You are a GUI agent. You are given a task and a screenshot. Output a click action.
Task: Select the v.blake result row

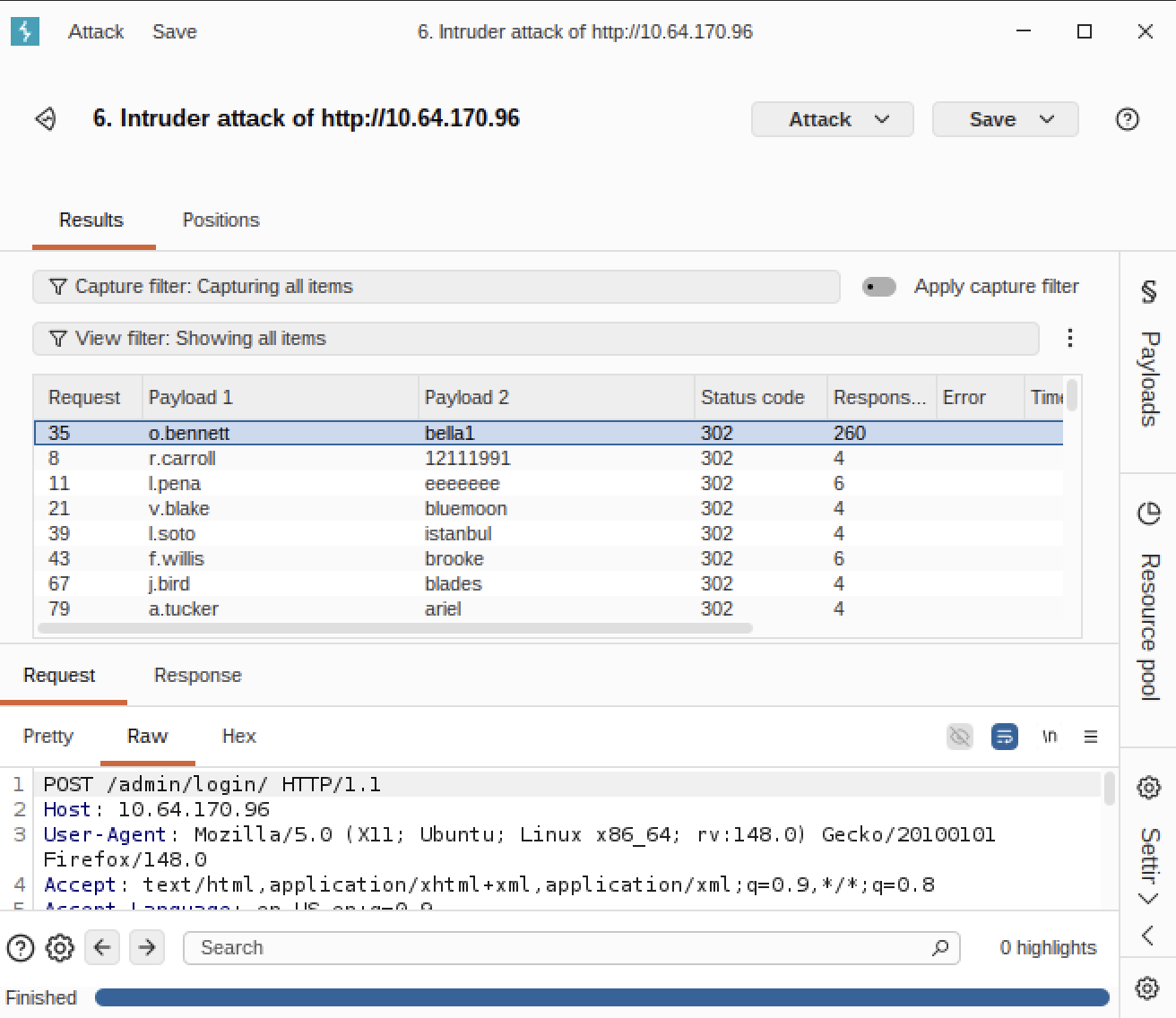549,508
